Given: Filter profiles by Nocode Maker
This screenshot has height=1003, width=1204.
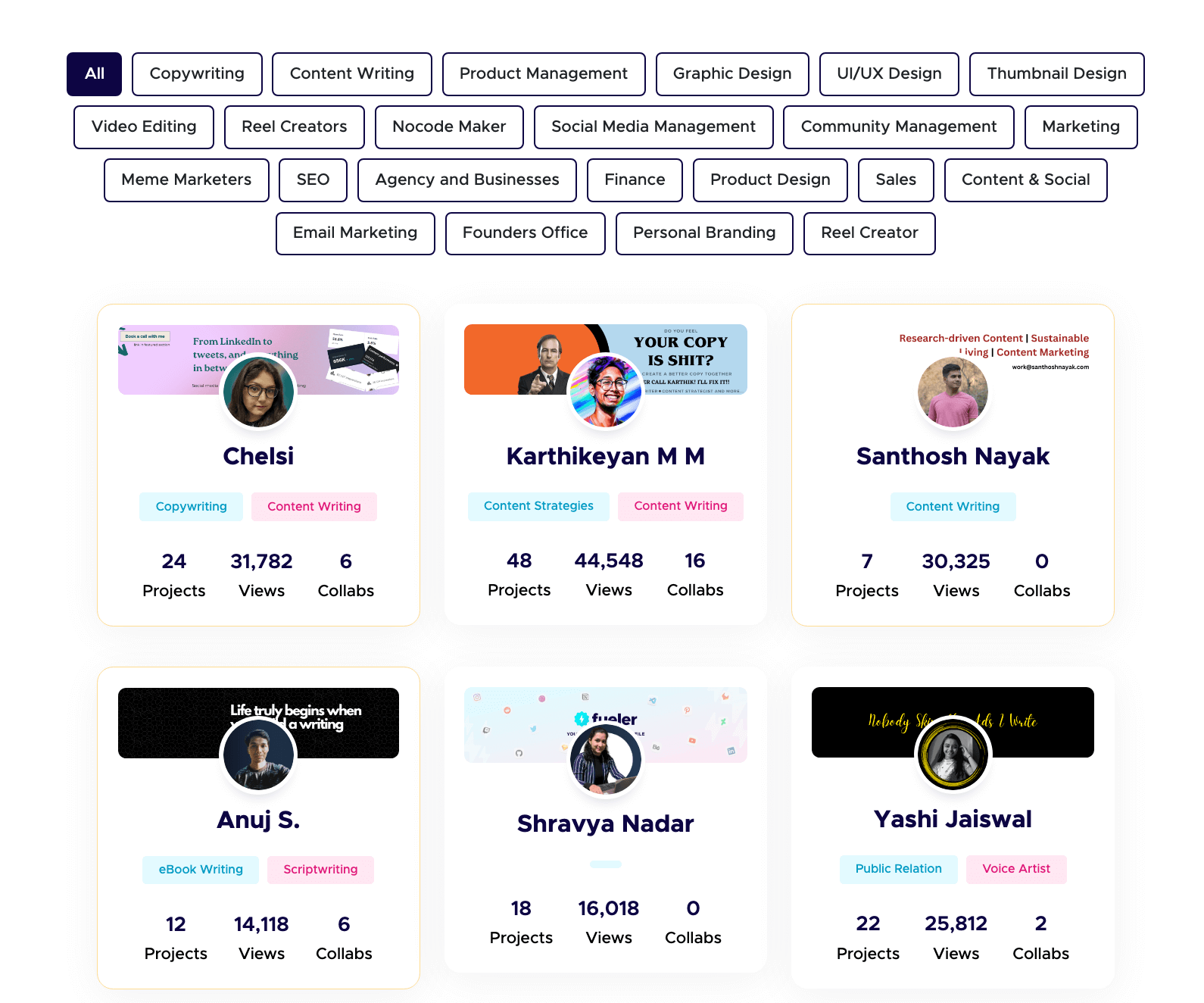Looking at the screenshot, I should tap(449, 127).
